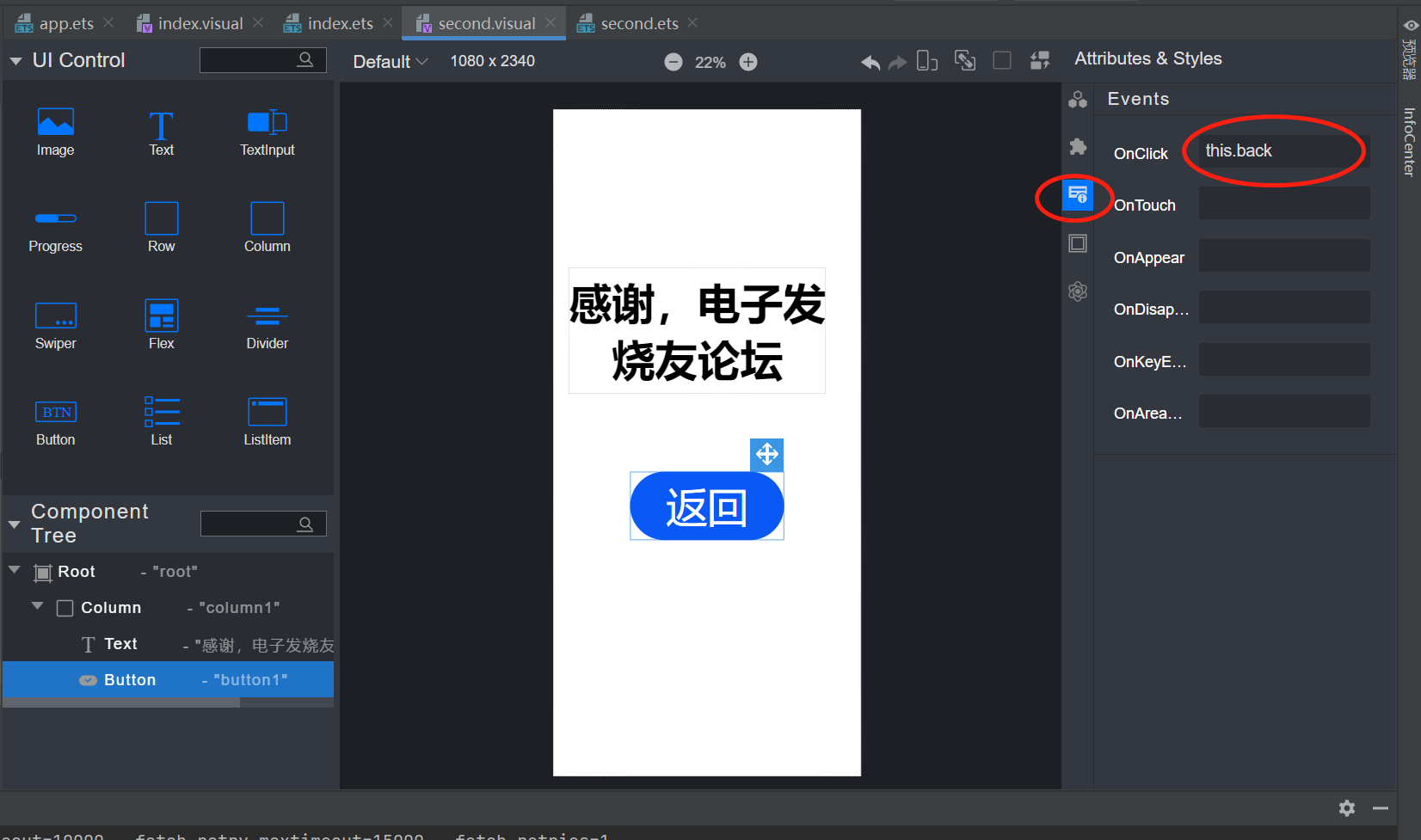Minimize the bottom tool panel
The image size is (1421, 840).
tap(1381, 808)
